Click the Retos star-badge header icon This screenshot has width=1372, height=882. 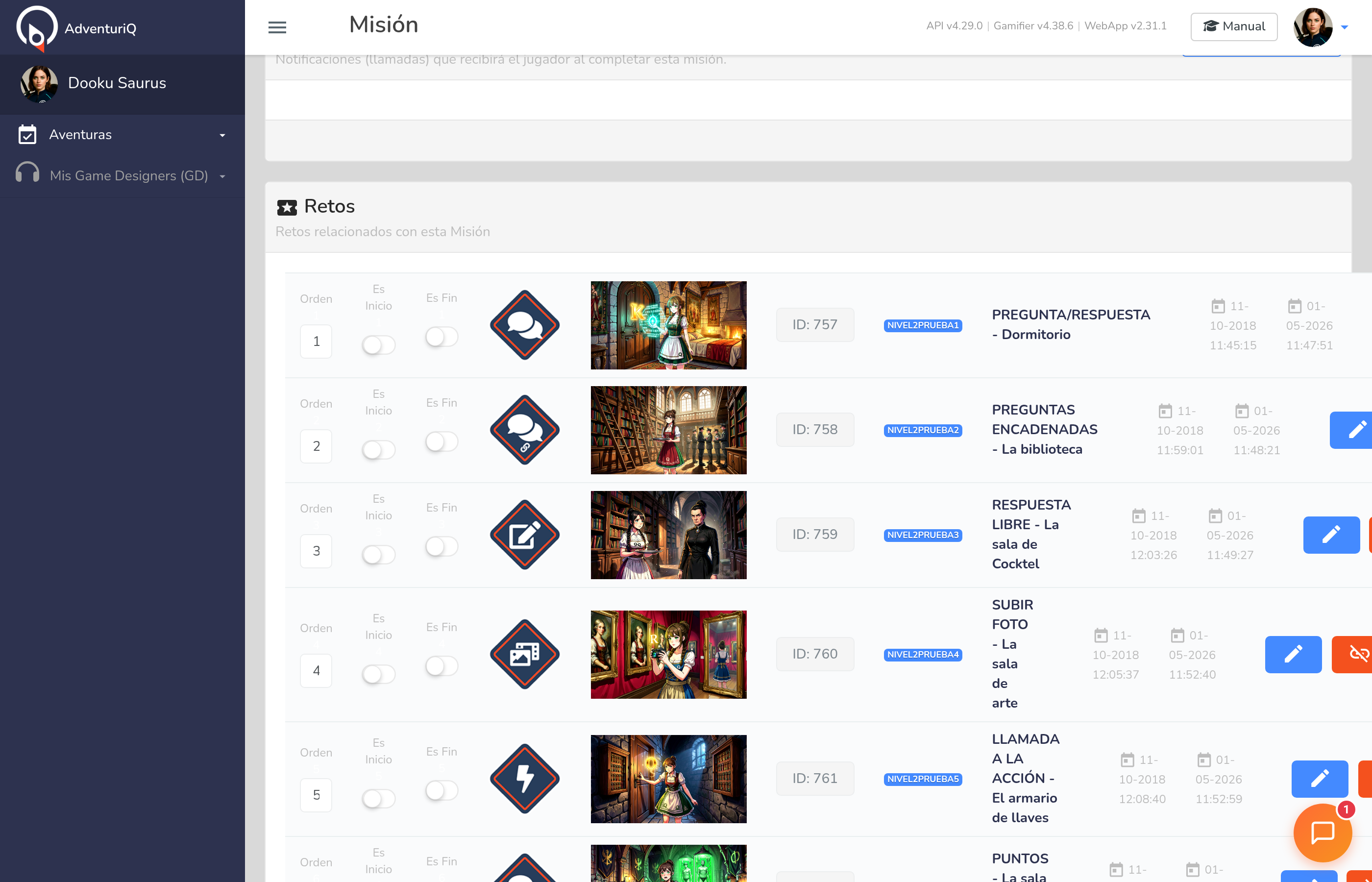click(x=287, y=207)
